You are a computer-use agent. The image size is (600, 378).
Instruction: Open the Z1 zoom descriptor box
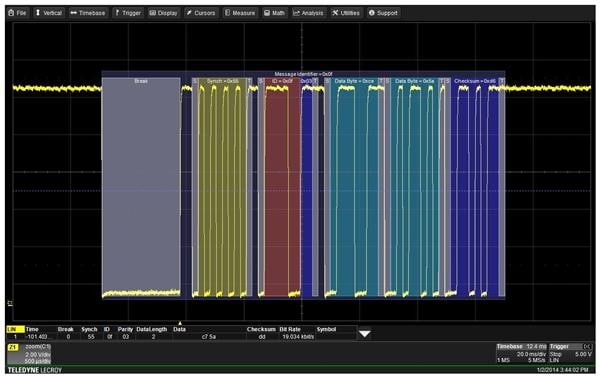tap(29, 354)
